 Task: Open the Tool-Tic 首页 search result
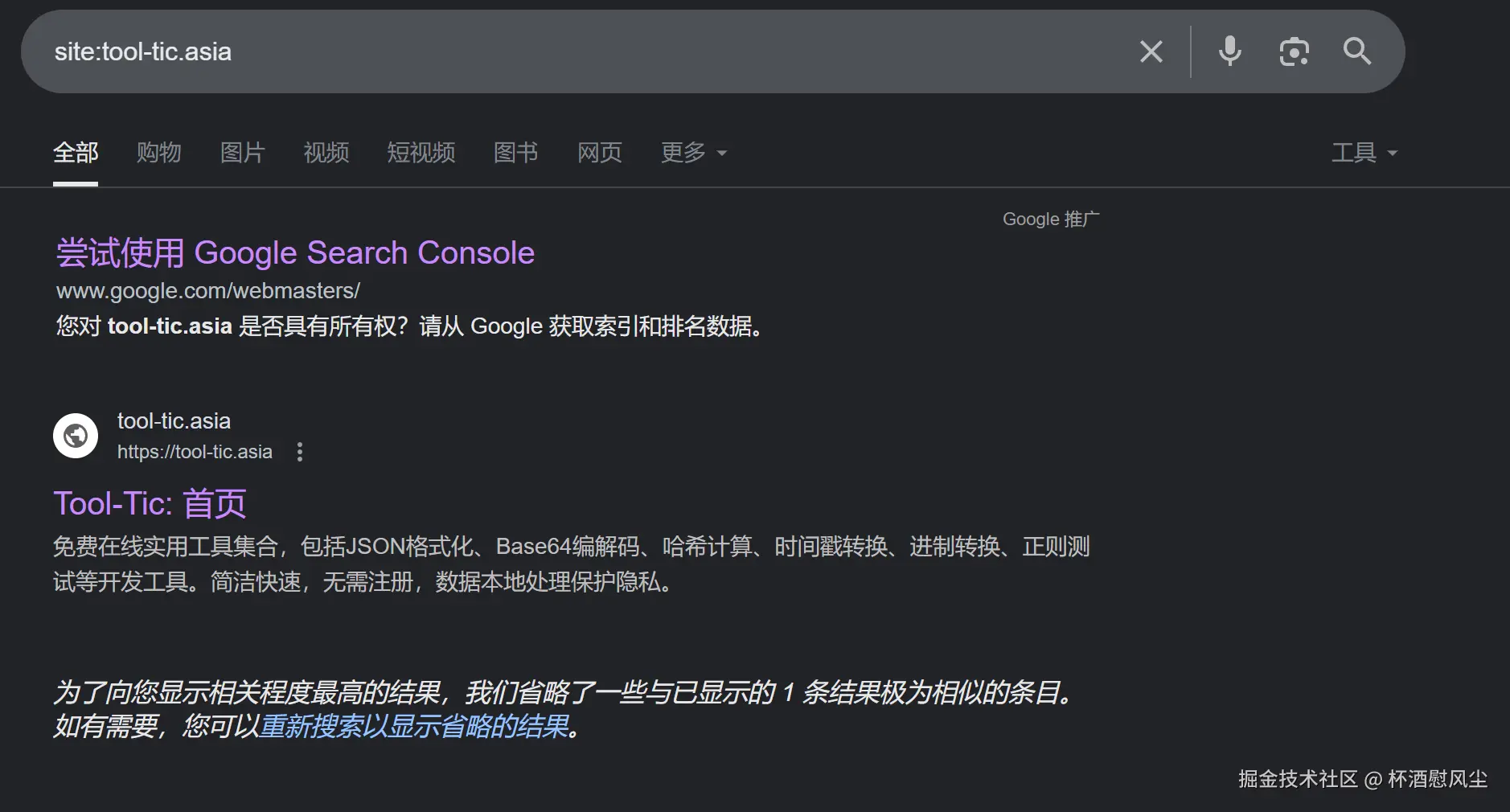tap(150, 502)
